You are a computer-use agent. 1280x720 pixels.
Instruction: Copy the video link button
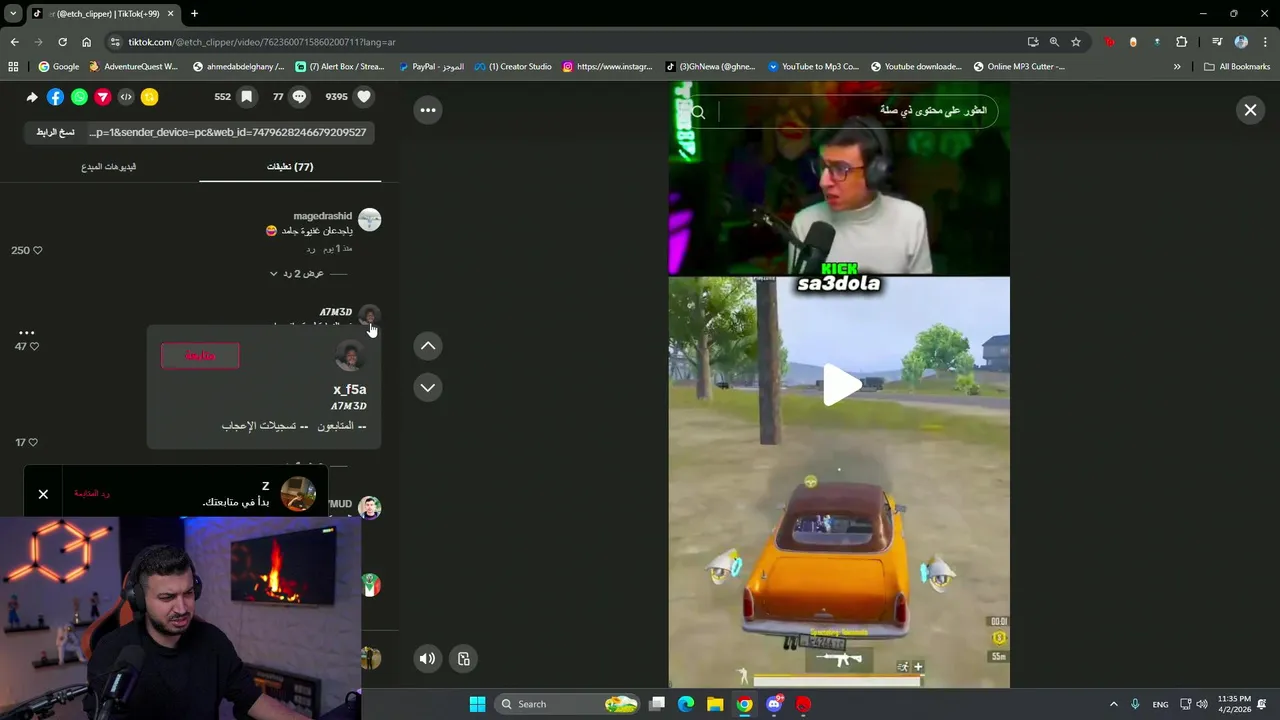click(x=56, y=132)
